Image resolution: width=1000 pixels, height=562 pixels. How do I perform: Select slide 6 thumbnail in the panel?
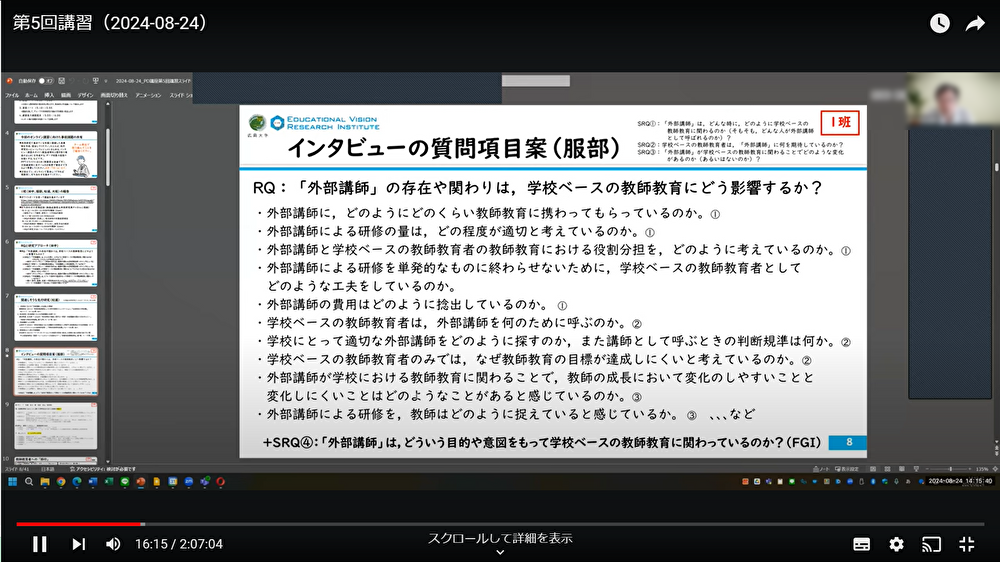[x=56, y=263]
